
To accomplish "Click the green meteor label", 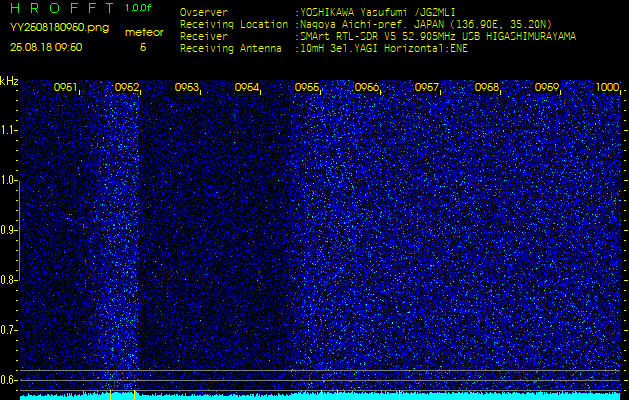I will [144, 33].
